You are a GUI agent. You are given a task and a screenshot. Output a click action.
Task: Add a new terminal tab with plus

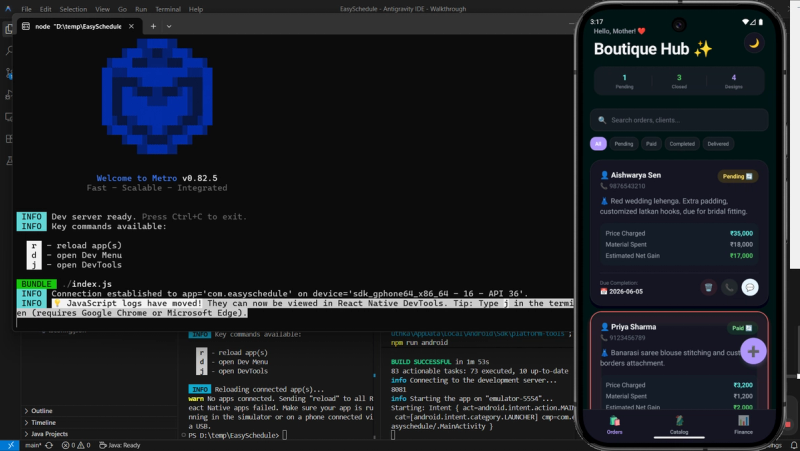pos(153,26)
